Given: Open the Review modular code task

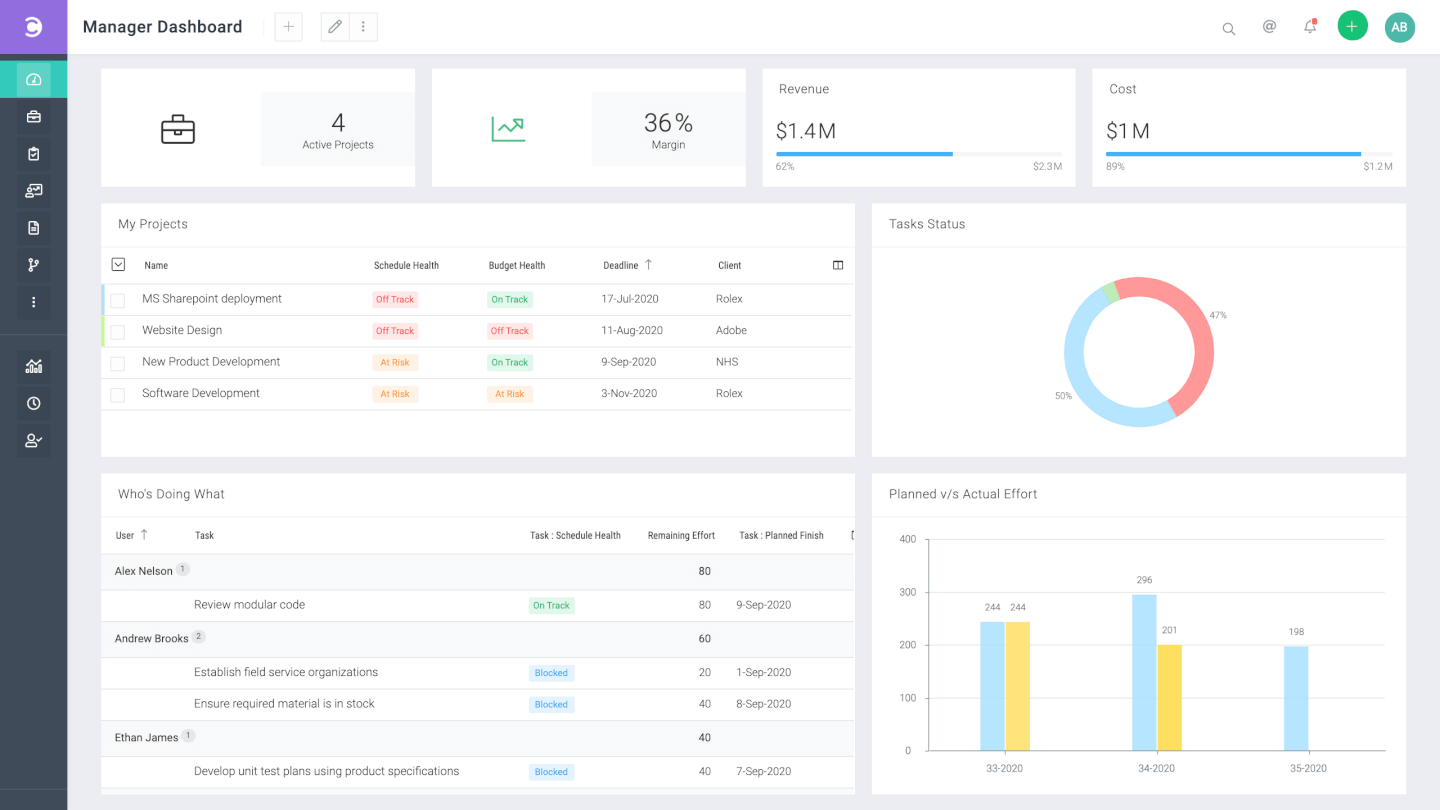Looking at the screenshot, I should pyautogui.click(x=249, y=605).
